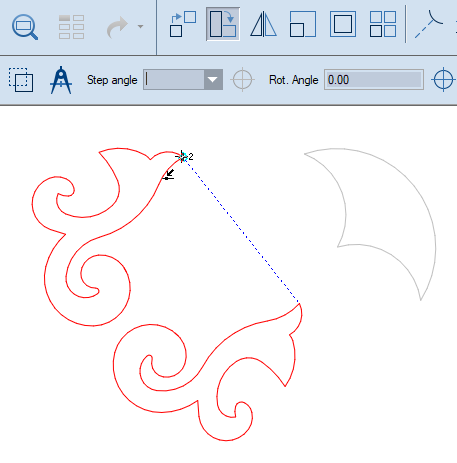This screenshot has width=457, height=463.
Task: Open the array four-squares tool
Action: [x=383, y=24]
